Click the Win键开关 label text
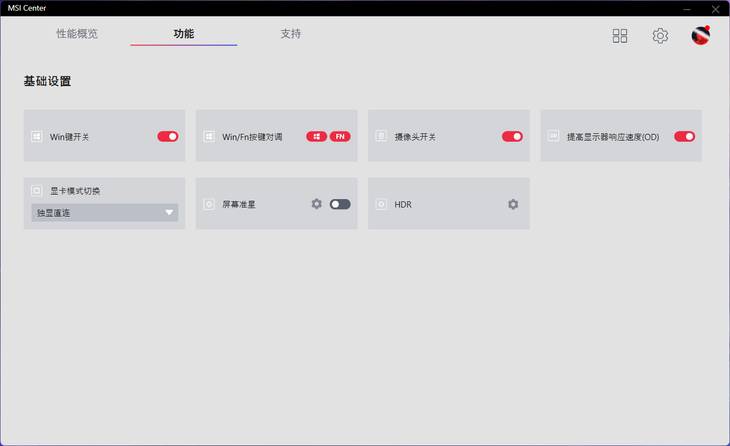The height and width of the screenshot is (446, 730). [x=69, y=137]
